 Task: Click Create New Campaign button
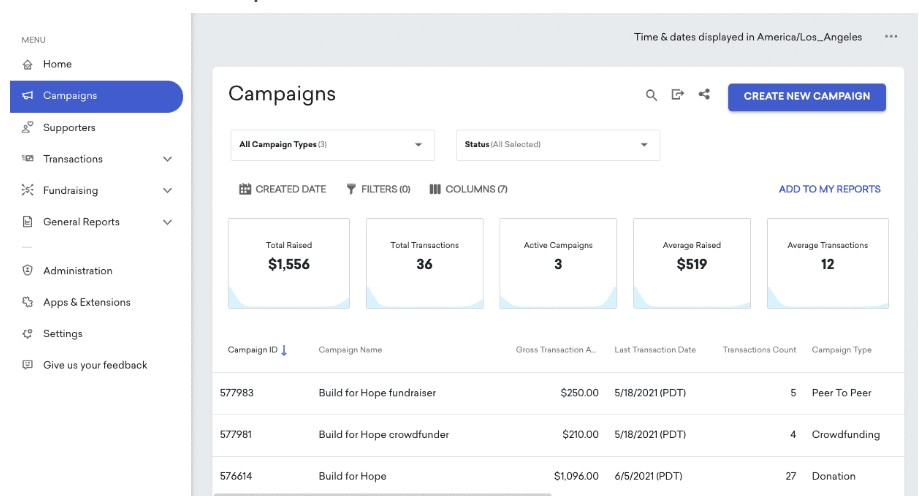point(806,97)
